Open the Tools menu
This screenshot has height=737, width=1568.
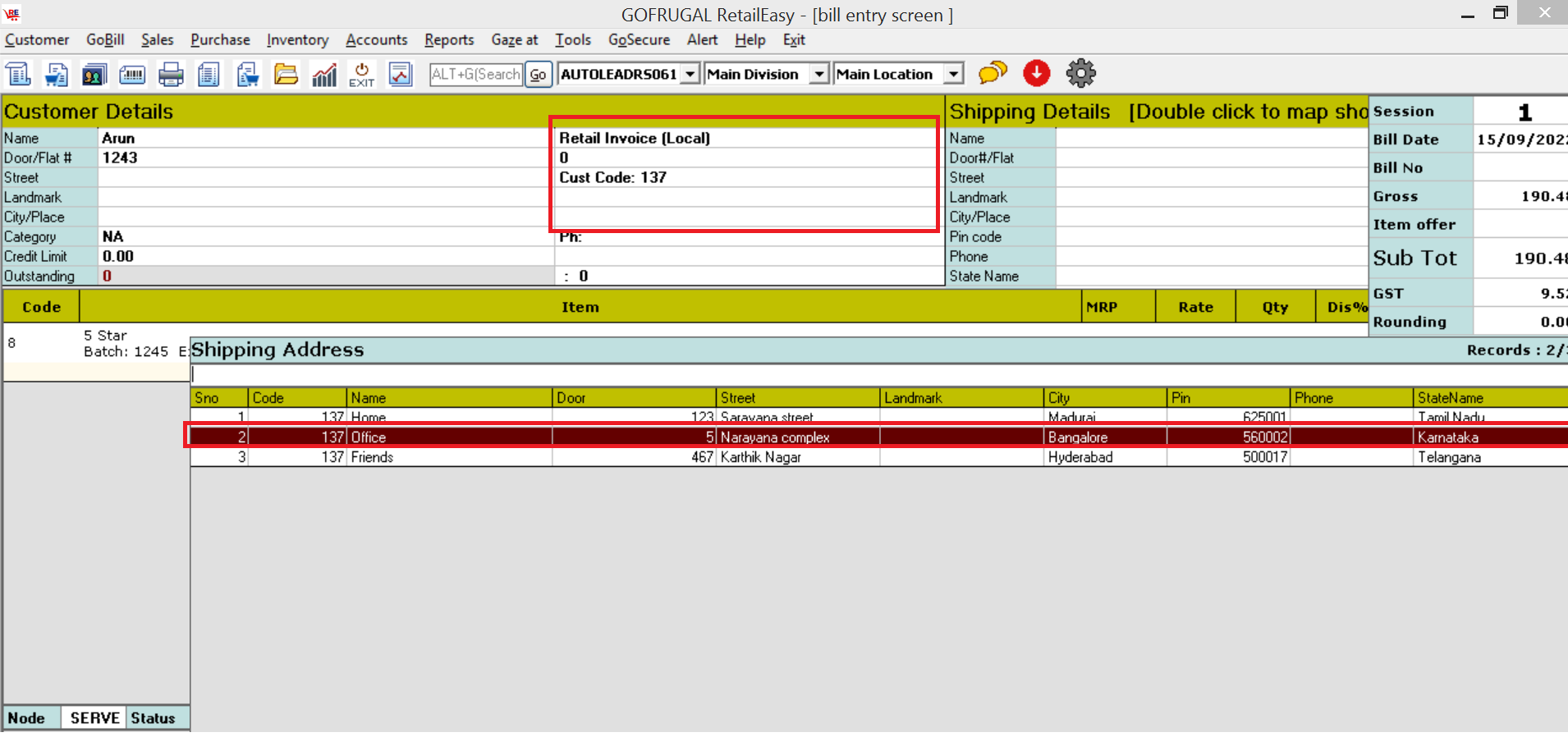[x=573, y=39]
